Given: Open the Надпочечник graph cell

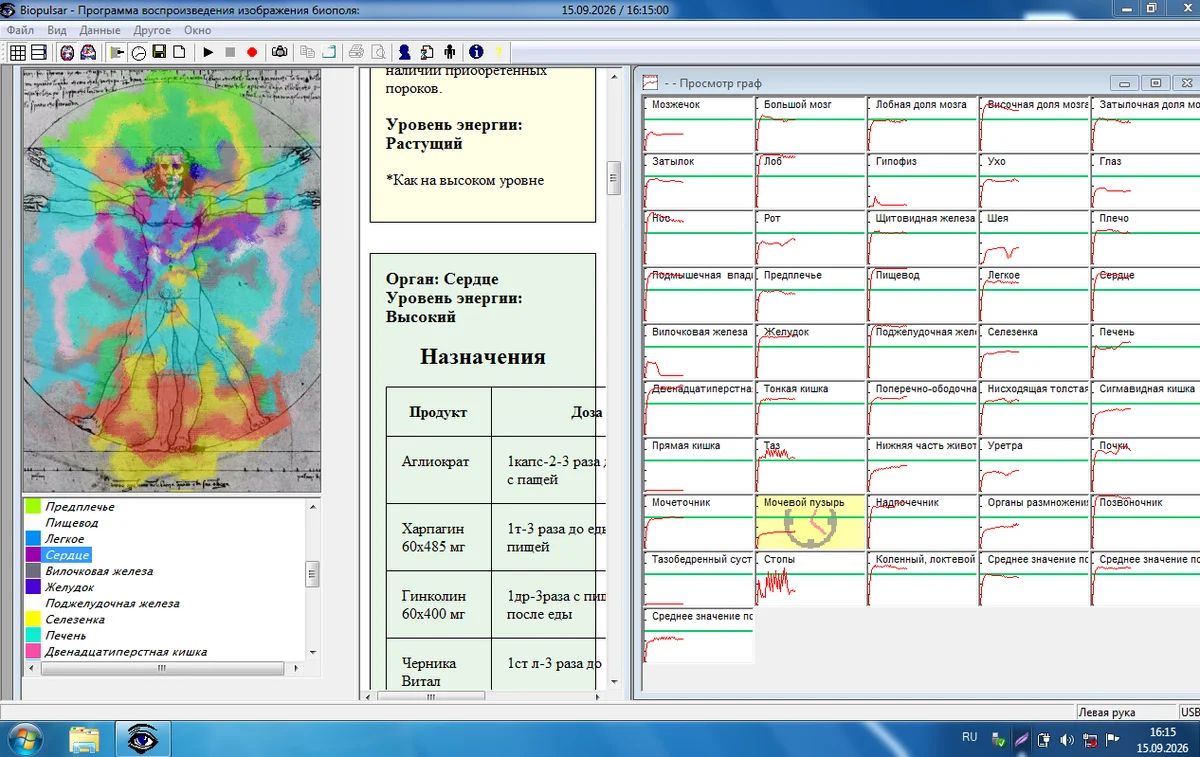Looking at the screenshot, I should coord(922,522).
